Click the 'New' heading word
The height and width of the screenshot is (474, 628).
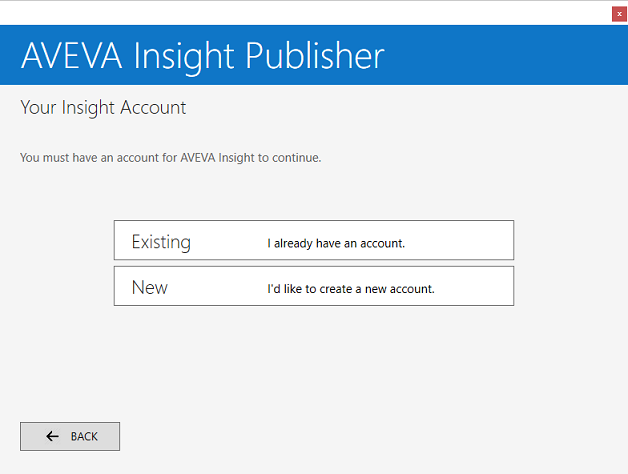(x=150, y=287)
